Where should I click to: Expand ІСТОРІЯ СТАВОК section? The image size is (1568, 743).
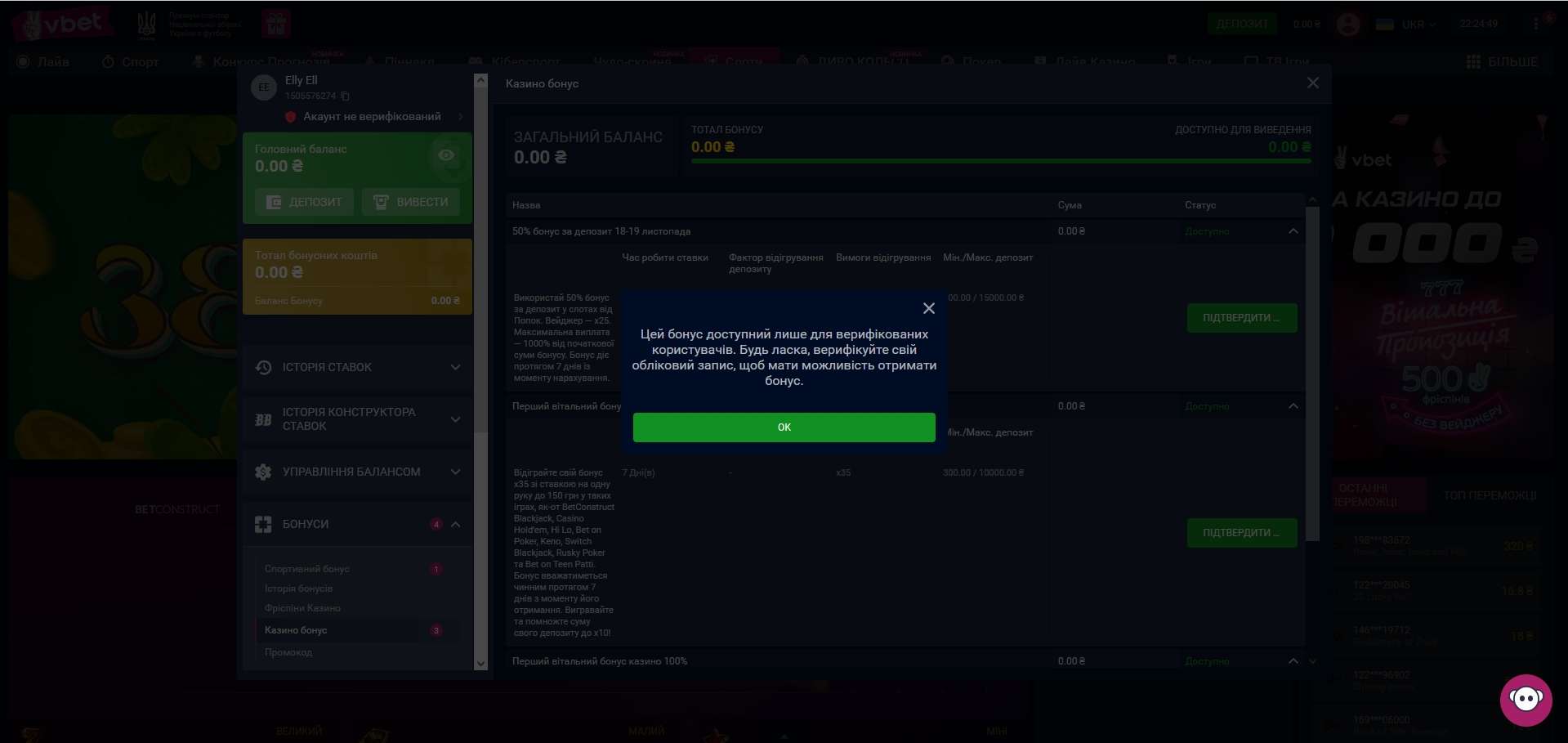pyautogui.click(x=358, y=368)
